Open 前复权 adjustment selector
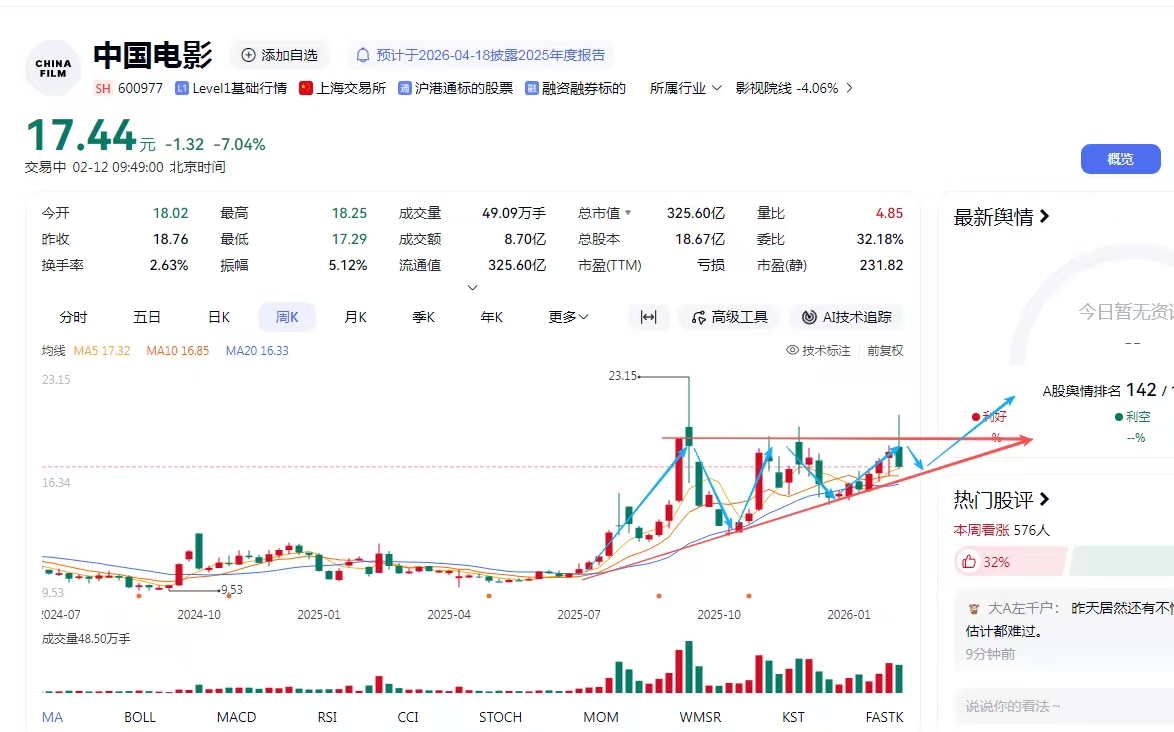The height and width of the screenshot is (732, 1174). coord(885,350)
